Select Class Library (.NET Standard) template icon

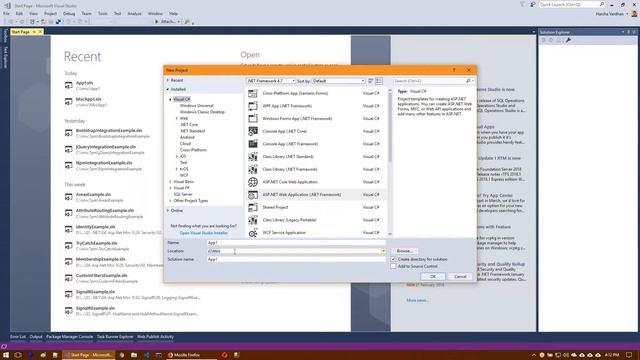pos(253,157)
